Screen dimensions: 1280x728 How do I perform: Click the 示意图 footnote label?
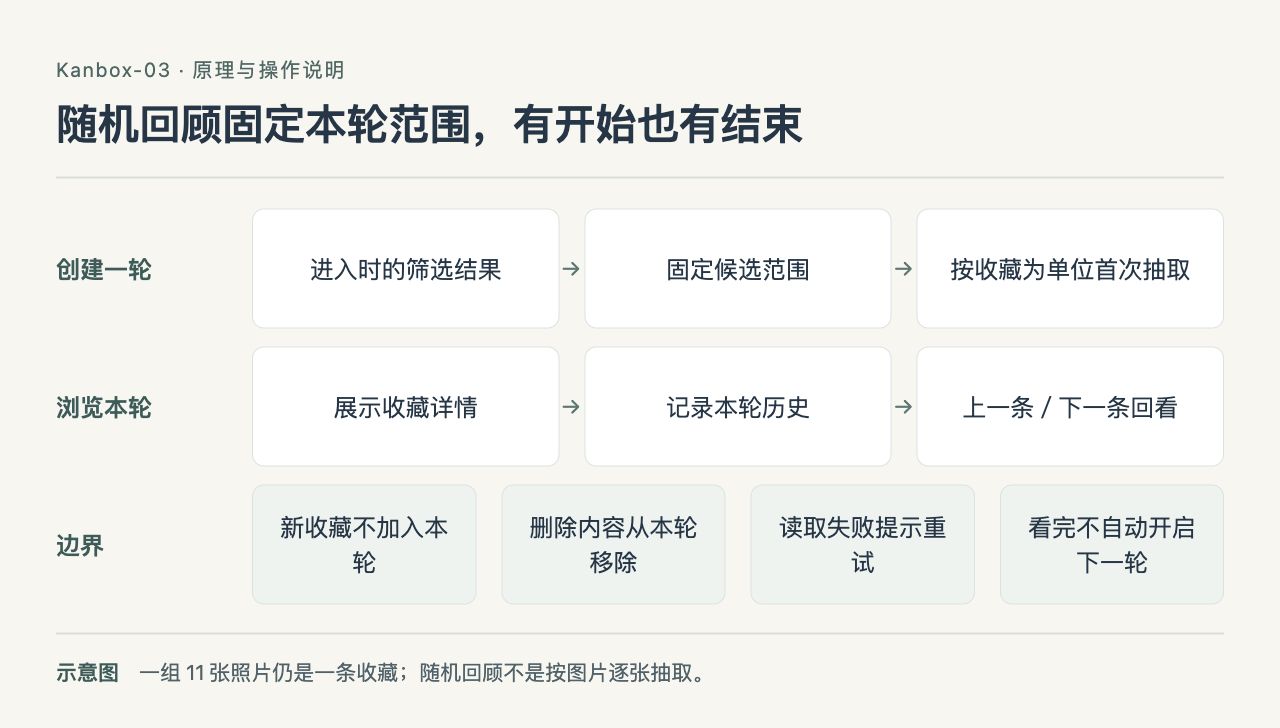87,672
